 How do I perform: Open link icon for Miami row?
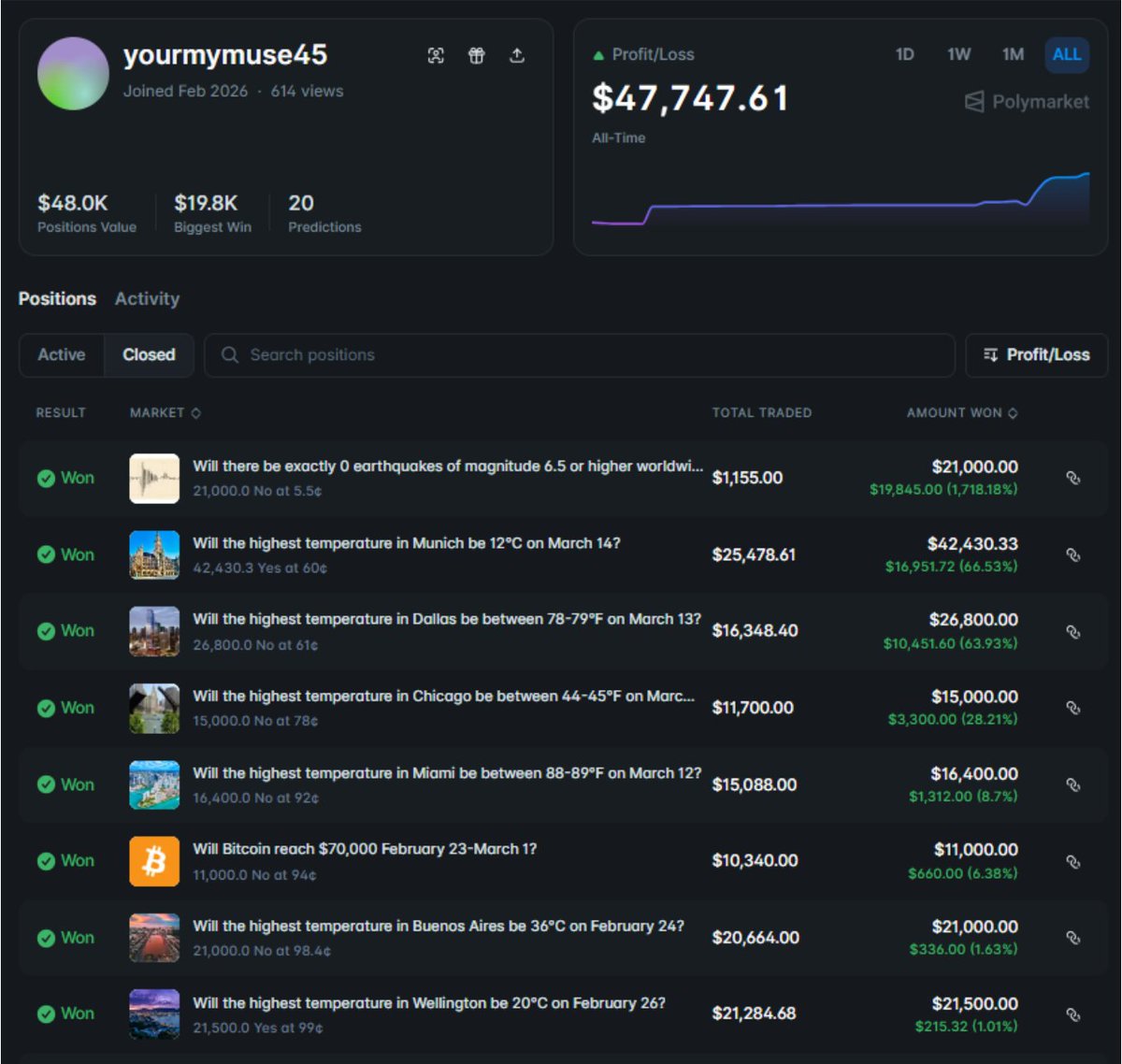tap(1073, 784)
